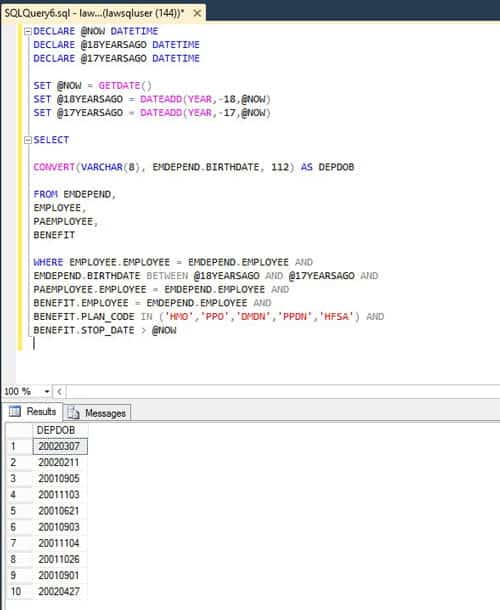This screenshot has width=500, height=610.
Task: Click the GETDATE function in editor
Action: coord(119,86)
